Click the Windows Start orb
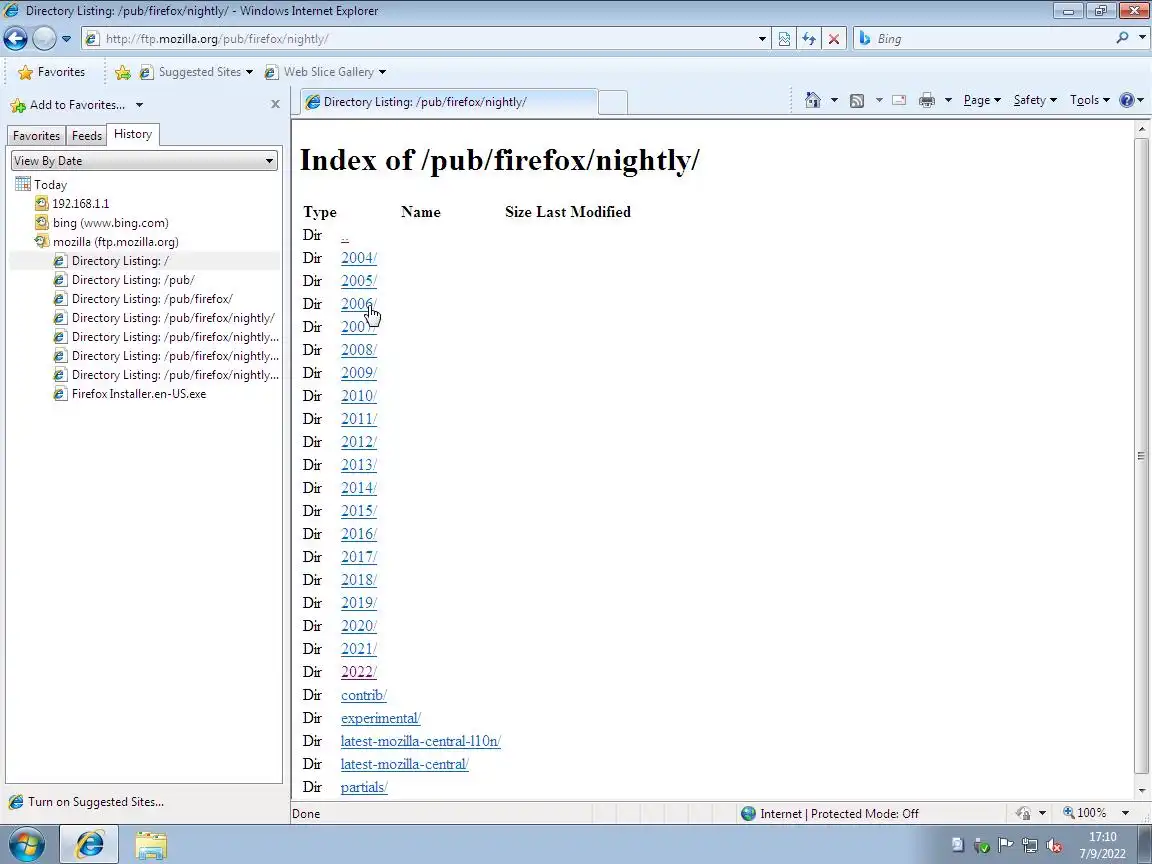 [x=27, y=845]
